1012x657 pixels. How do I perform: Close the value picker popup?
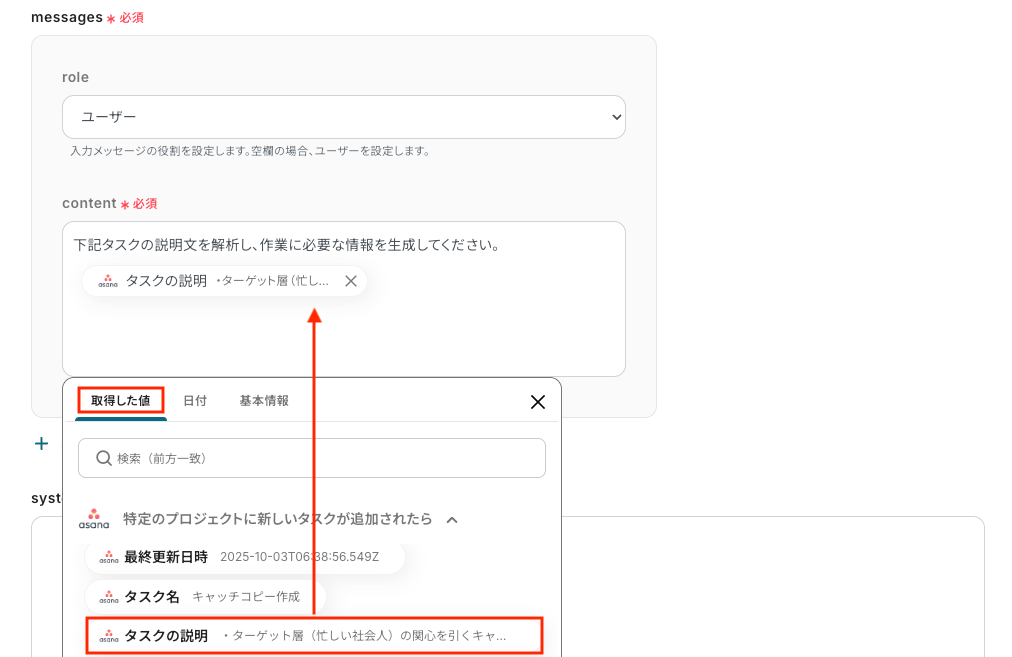(538, 401)
